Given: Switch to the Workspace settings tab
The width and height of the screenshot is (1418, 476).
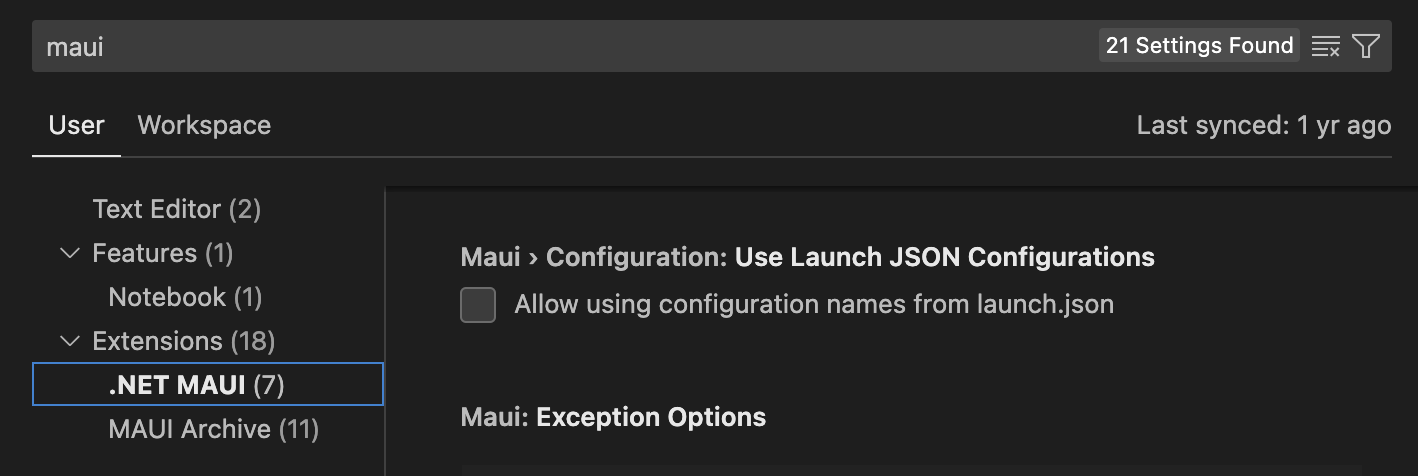Looking at the screenshot, I should pyautogui.click(x=204, y=125).
